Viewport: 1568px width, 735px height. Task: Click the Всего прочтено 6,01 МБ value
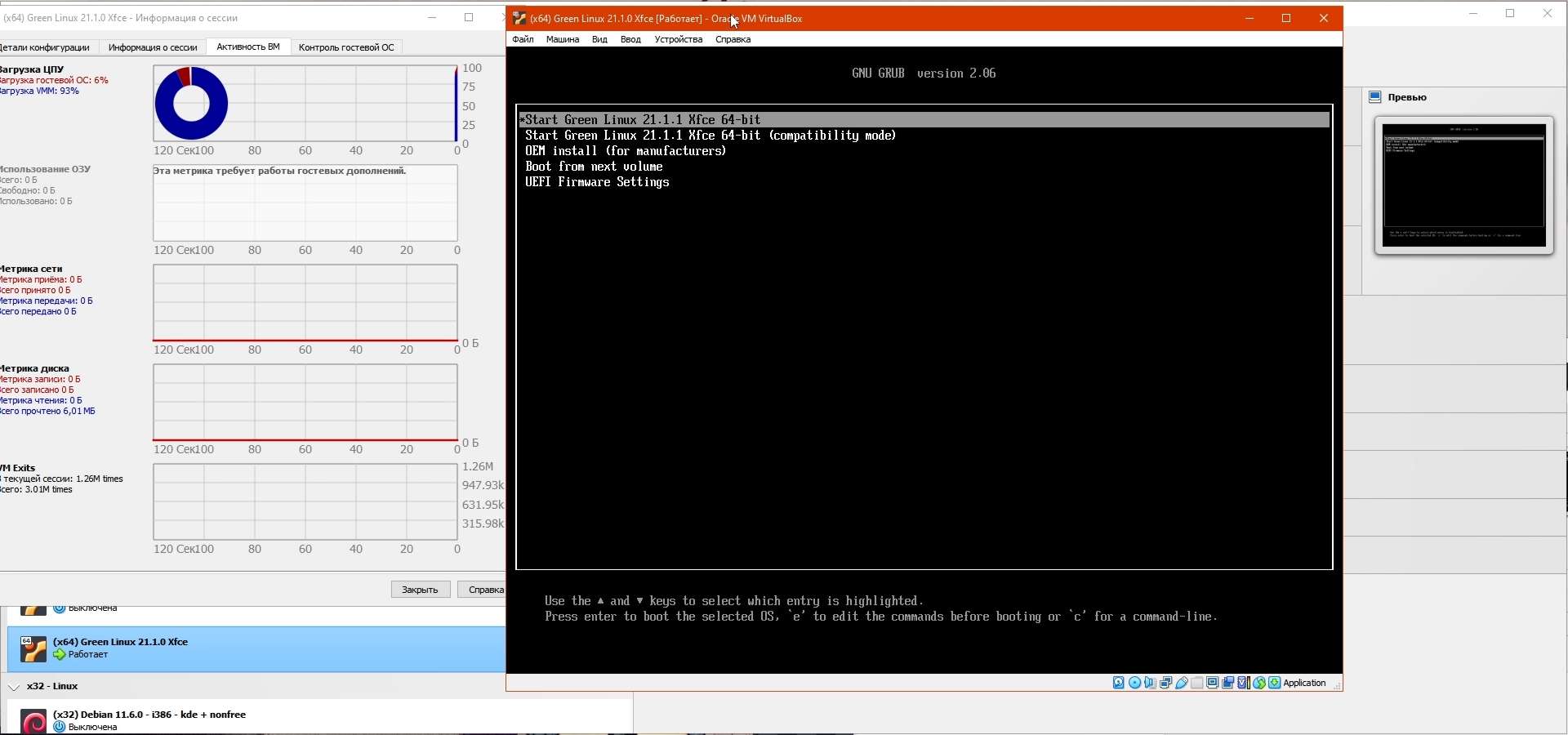pyautogui.click(x=47, y=411)
